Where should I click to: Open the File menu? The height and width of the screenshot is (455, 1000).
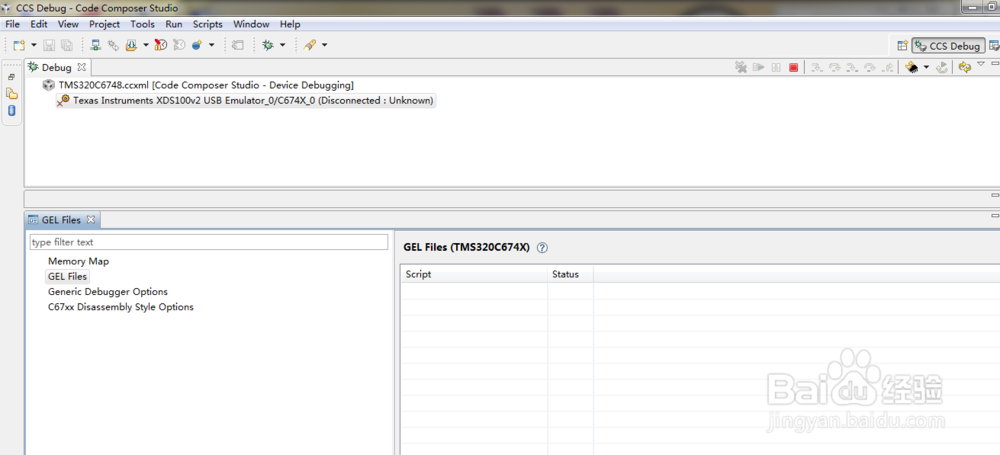pyautogui.click(x=12, y=24)
